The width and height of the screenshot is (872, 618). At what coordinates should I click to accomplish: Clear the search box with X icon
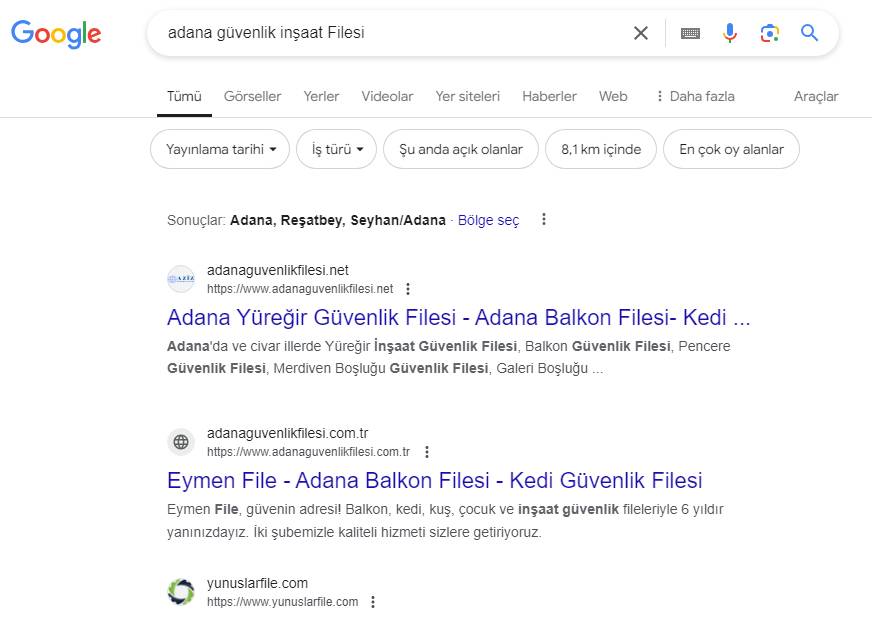point(641,33)
